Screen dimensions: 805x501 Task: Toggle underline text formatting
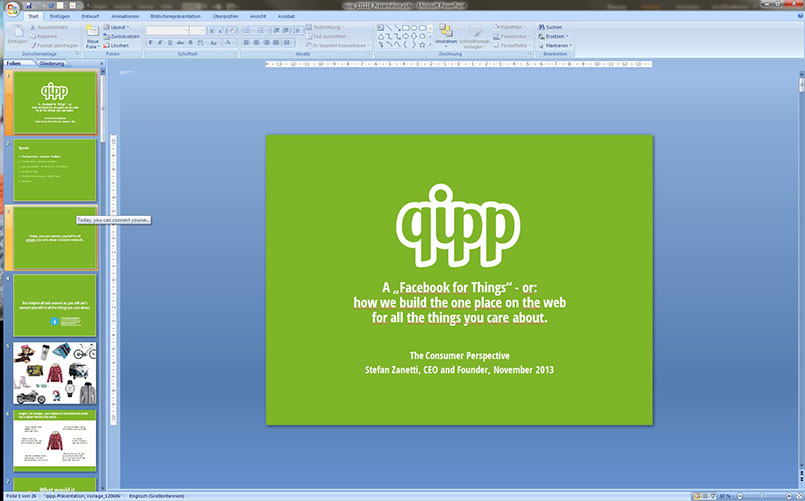(x=170, y=44)
